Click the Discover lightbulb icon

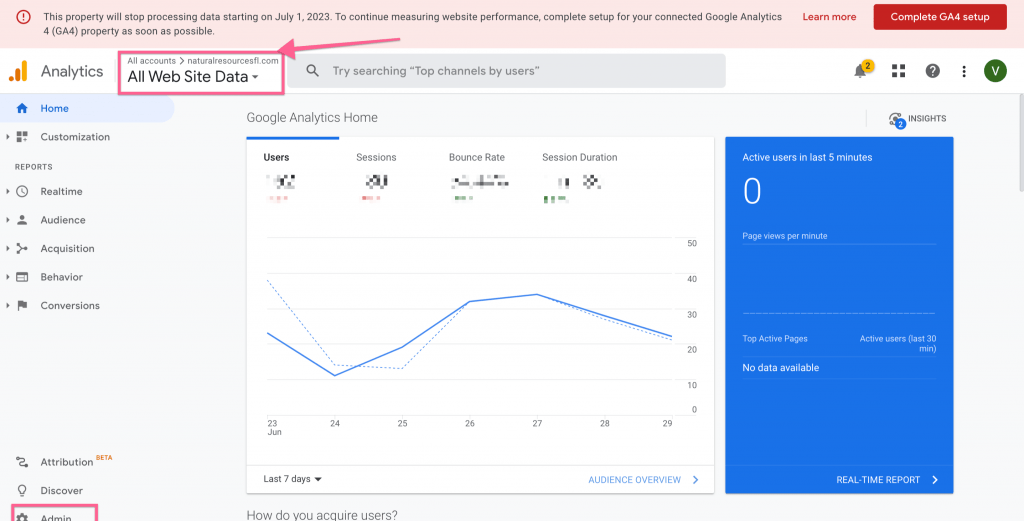(22, 490)
